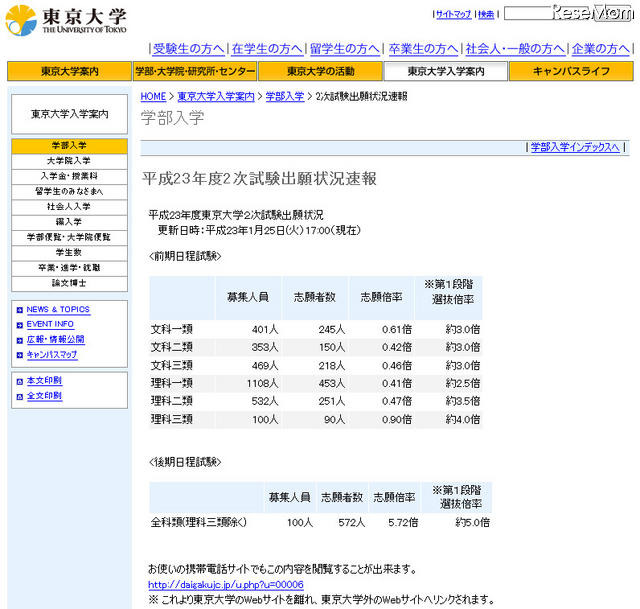Click the 572人 cell in later-schedule table
Viewport: 640px width, 609px height.
(x=351, y=523)
